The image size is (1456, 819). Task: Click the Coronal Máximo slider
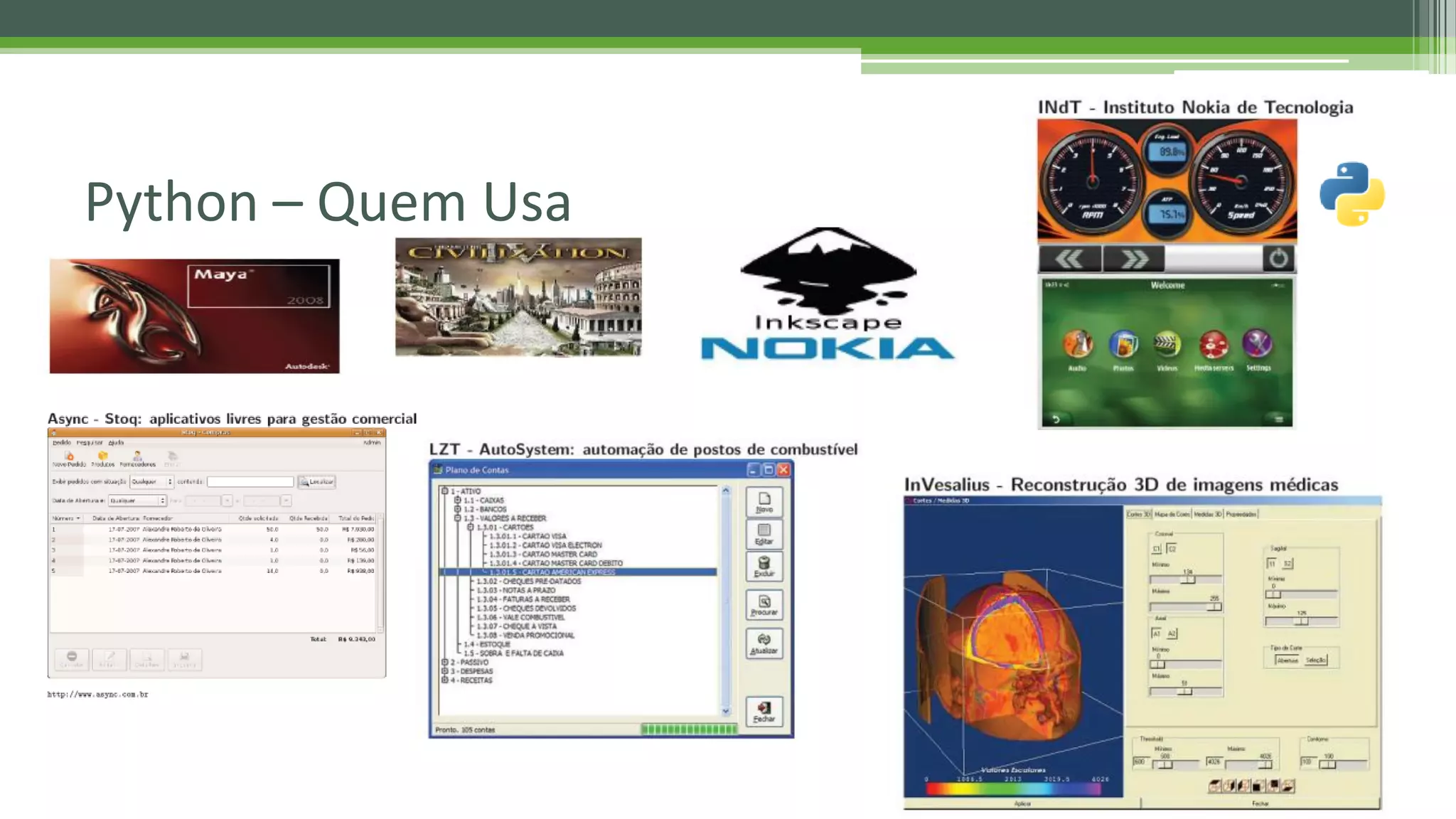click(1186, 607)
